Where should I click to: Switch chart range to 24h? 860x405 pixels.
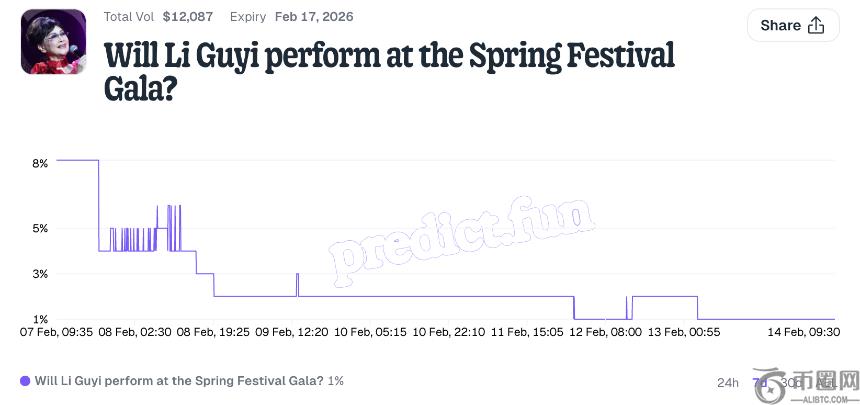coord(728,382)
